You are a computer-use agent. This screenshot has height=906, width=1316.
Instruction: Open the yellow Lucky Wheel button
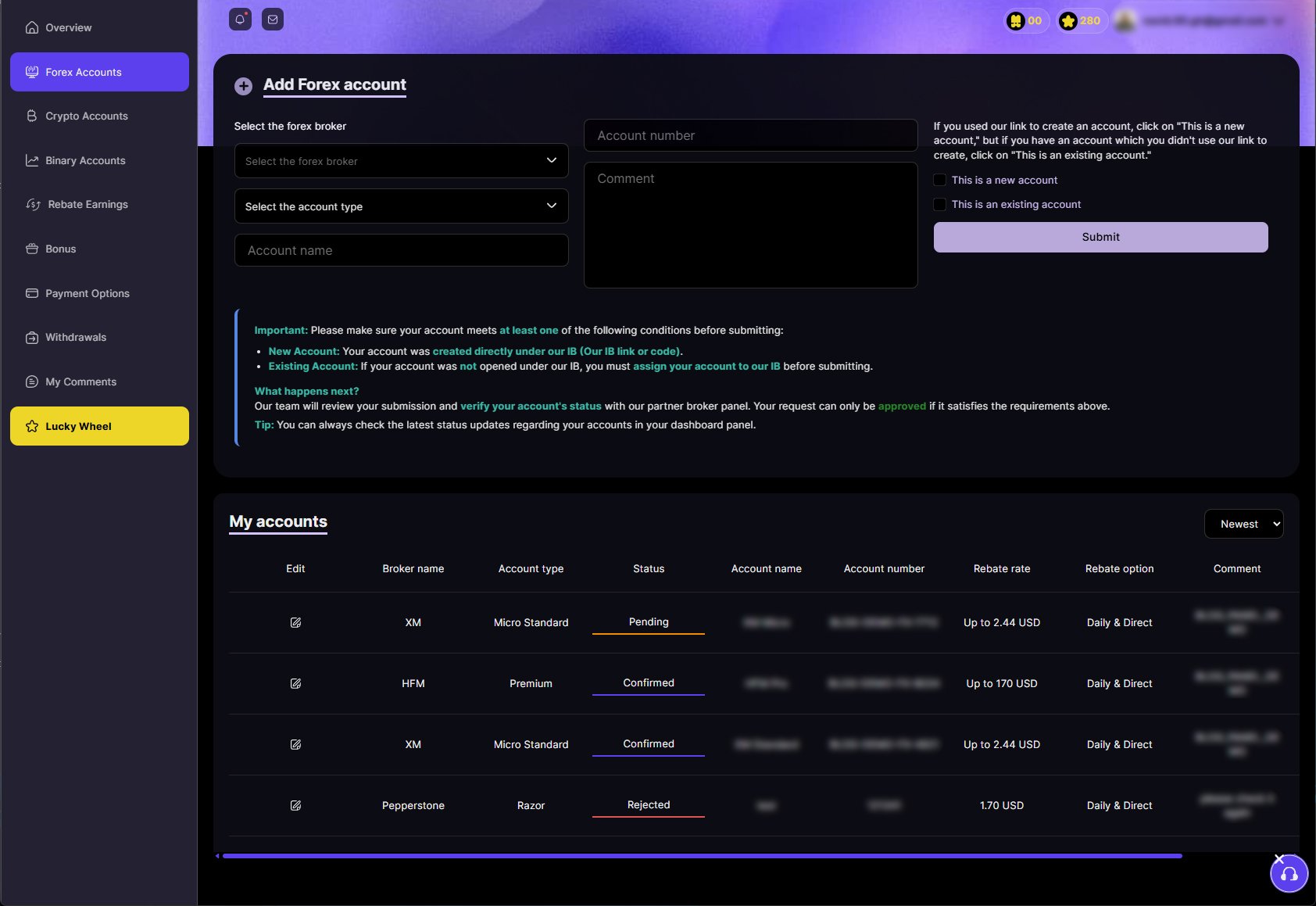[x=99, y=426]
